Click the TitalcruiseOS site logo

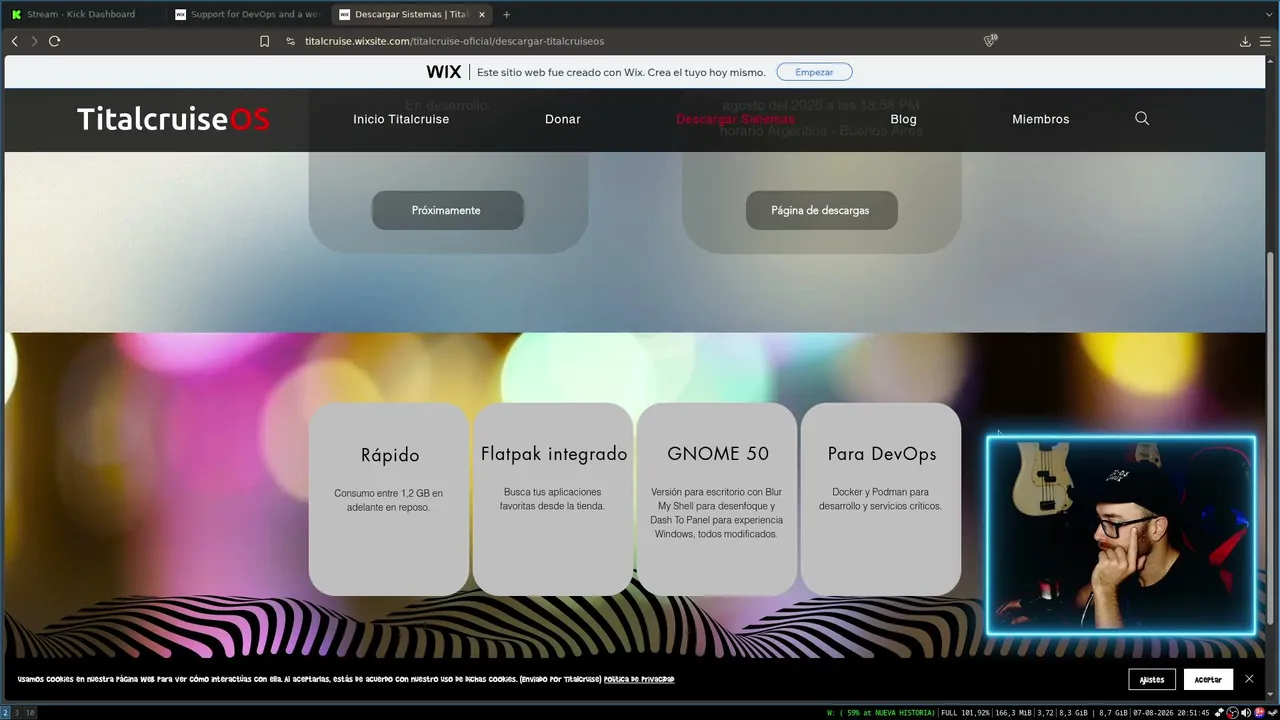(x=173, y=119)
